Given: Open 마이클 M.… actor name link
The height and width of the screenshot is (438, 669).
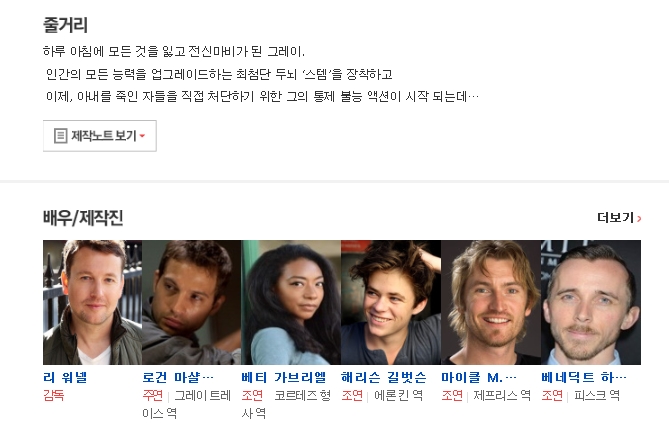Looking at the screenshot, I should 479,377.
